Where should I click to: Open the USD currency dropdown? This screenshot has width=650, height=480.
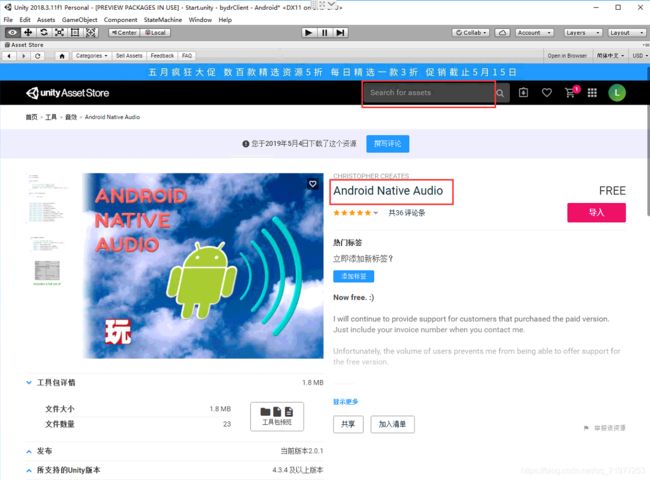pos(640,56)
